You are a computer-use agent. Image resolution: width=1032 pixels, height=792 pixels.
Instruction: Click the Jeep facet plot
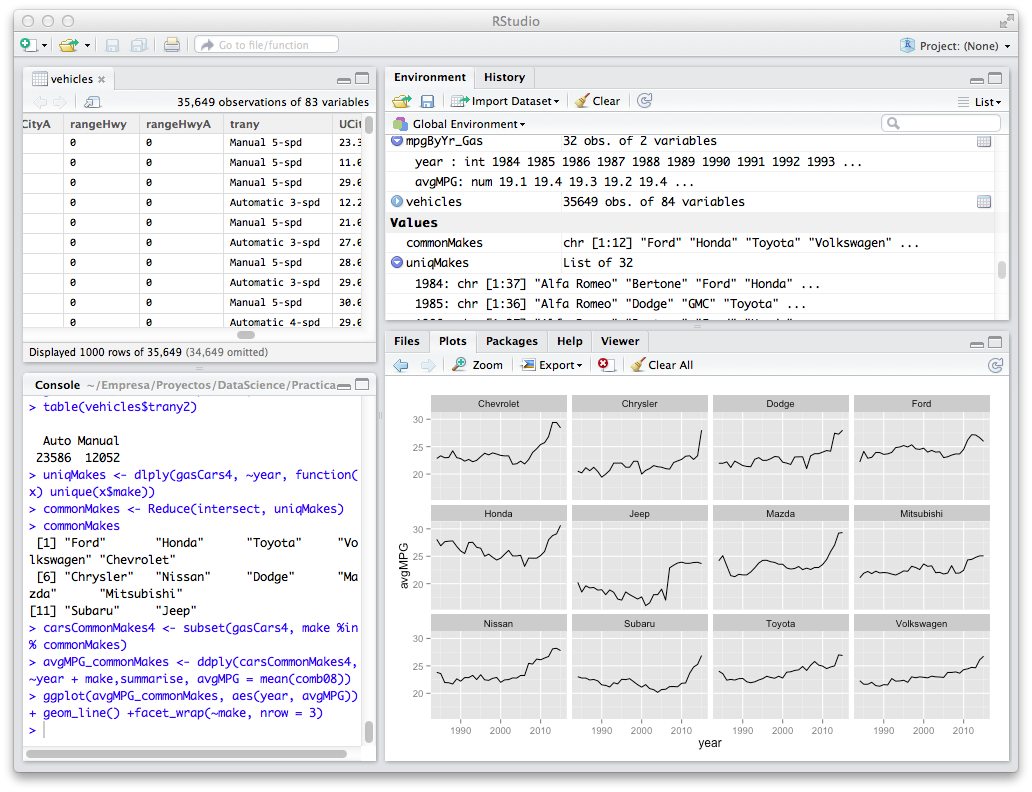point(639,558)
